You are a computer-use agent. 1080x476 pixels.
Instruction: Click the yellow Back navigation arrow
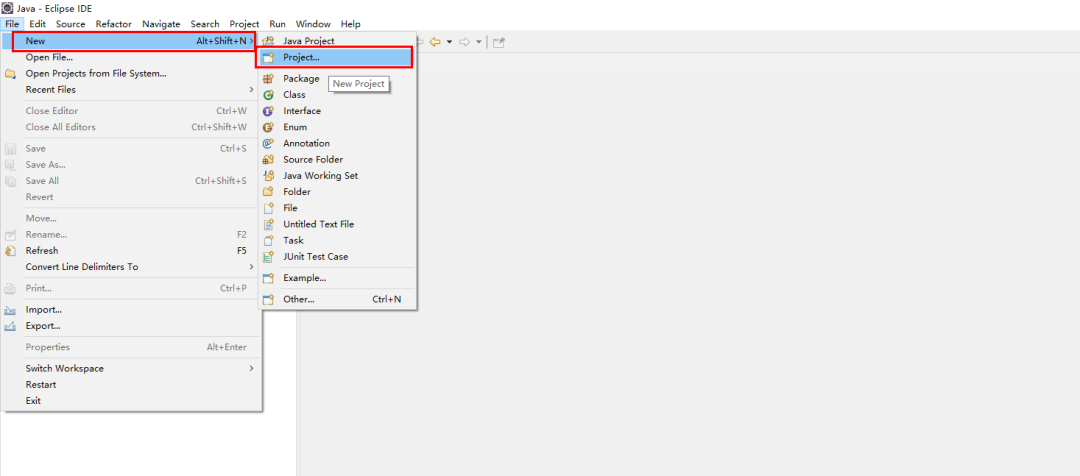(435, 42)
